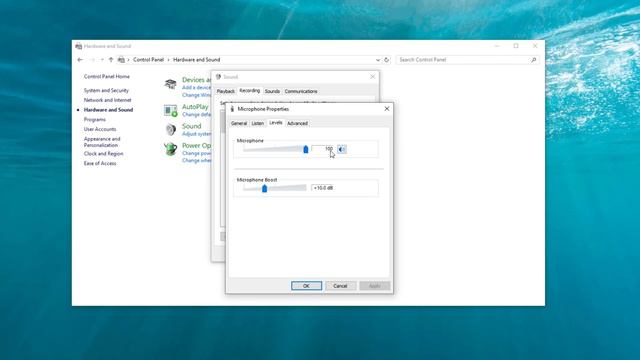Click the Apply button in Microphone Properties

pos(374,286)
